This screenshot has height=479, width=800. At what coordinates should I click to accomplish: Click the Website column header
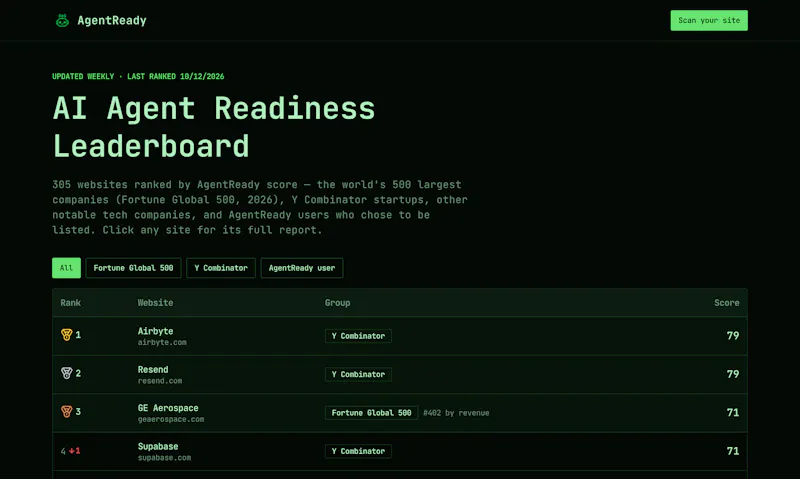(x=155, y=302)
